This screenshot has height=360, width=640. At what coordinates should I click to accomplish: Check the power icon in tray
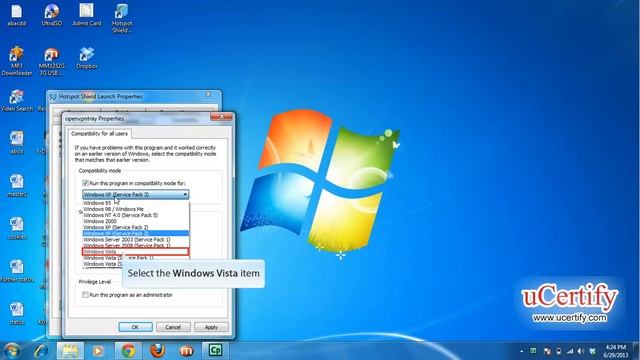tap(559, 351)
